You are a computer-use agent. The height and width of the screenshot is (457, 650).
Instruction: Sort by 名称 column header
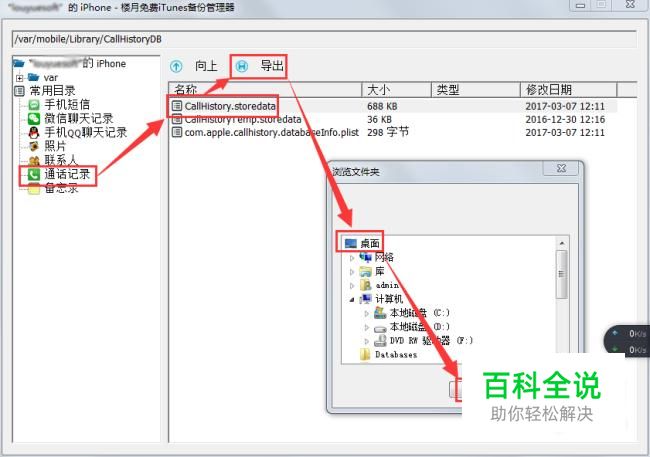point(265,90)
